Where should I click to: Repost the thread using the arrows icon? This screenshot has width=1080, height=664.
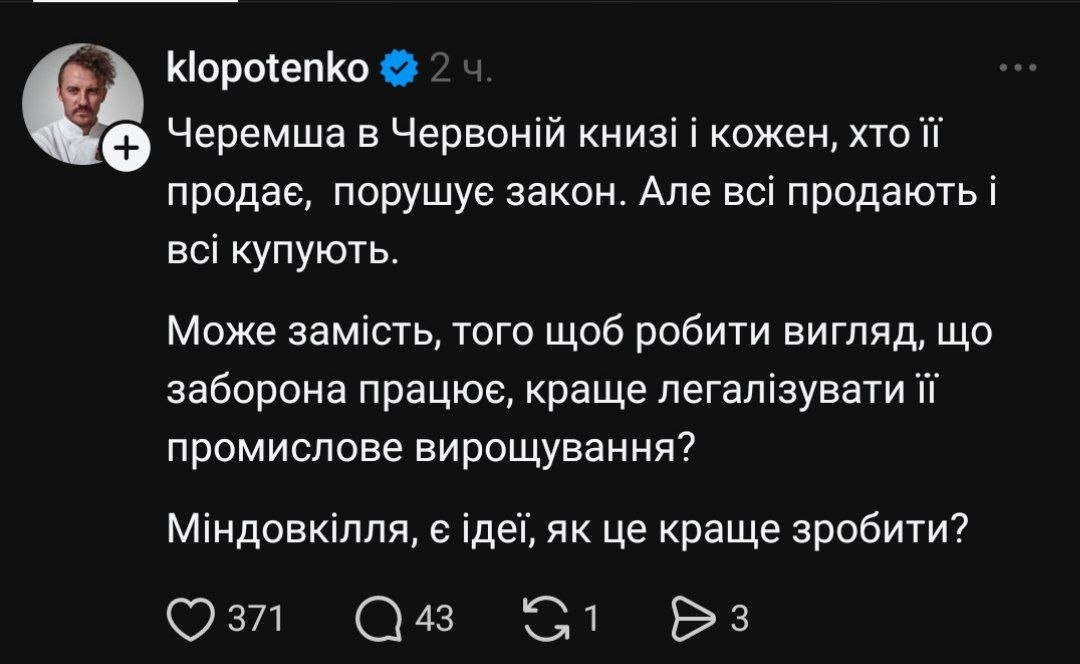[x=544, y=618]
